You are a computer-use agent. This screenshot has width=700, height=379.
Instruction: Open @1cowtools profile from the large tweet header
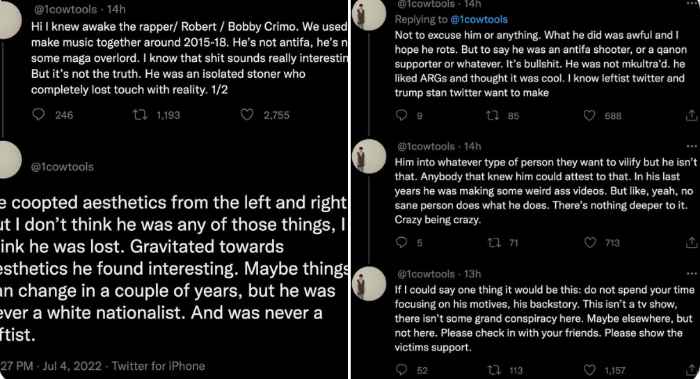(x=62, y=167)
